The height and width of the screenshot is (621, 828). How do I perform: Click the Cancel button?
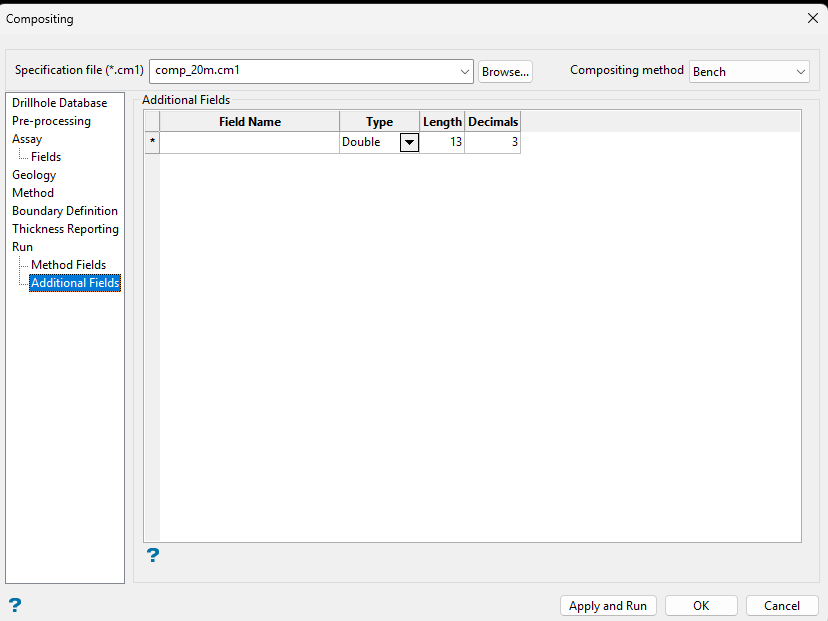tap(782, 606)
